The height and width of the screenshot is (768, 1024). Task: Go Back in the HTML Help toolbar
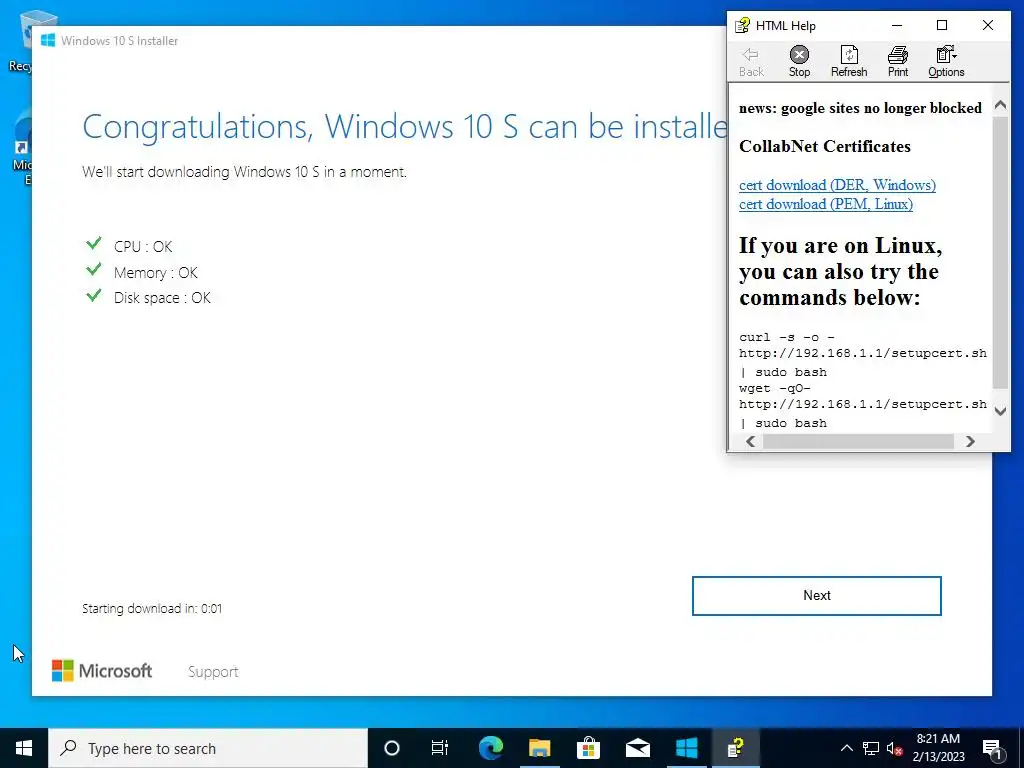751,62
